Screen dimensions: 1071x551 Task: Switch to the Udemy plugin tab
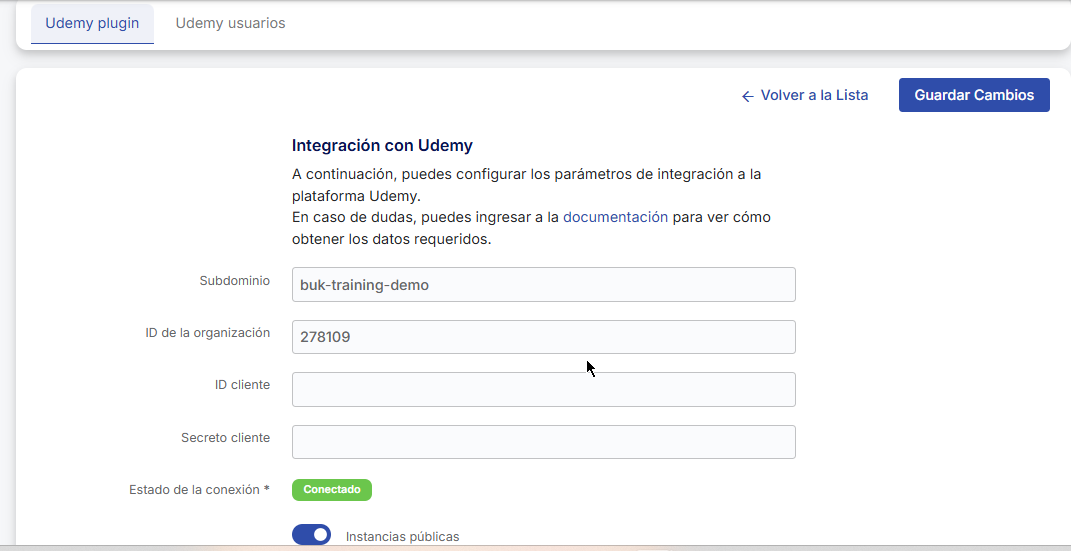tap(92, 23)
